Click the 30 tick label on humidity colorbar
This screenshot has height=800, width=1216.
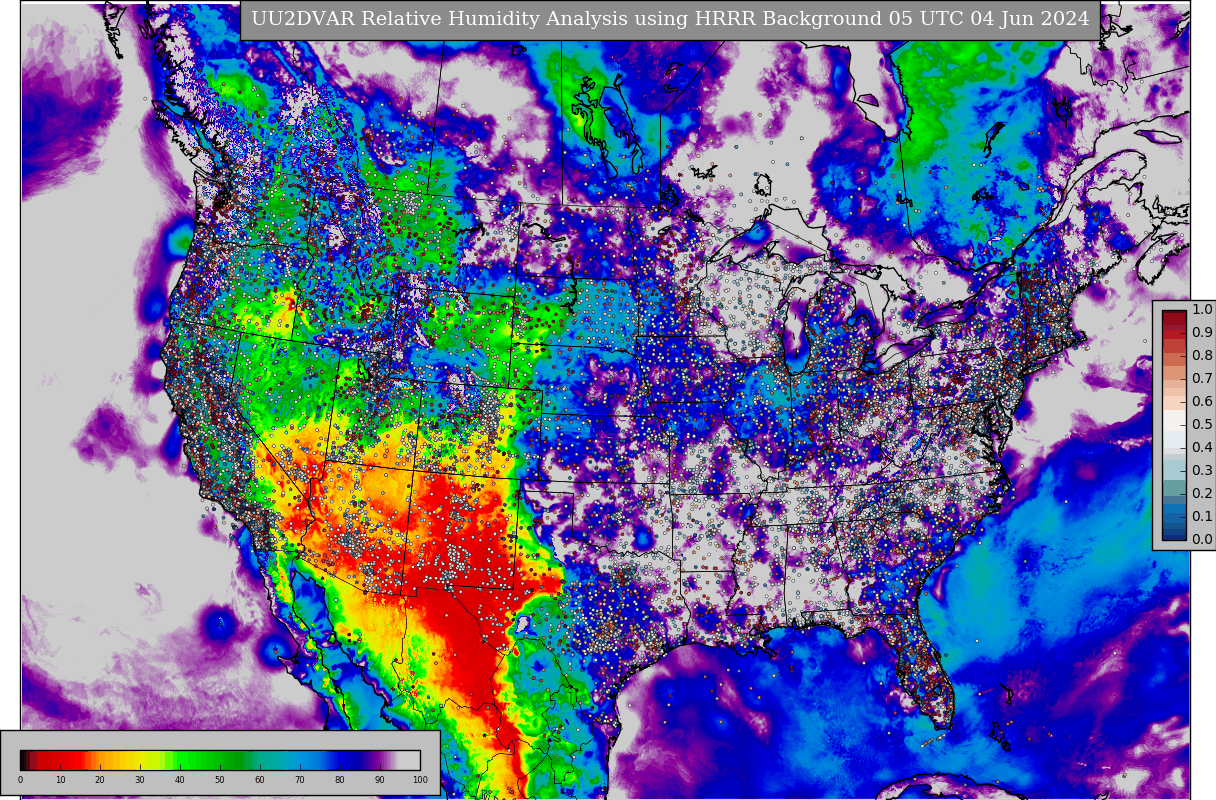coord(140,780)
